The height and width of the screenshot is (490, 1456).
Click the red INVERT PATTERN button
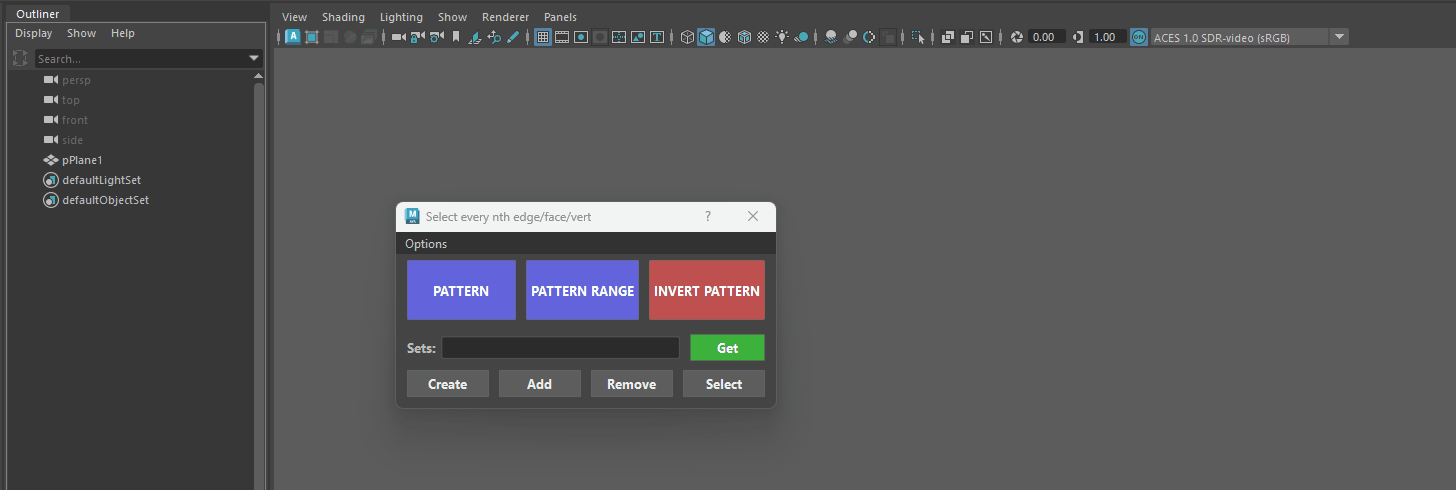[x=707, y=290]
